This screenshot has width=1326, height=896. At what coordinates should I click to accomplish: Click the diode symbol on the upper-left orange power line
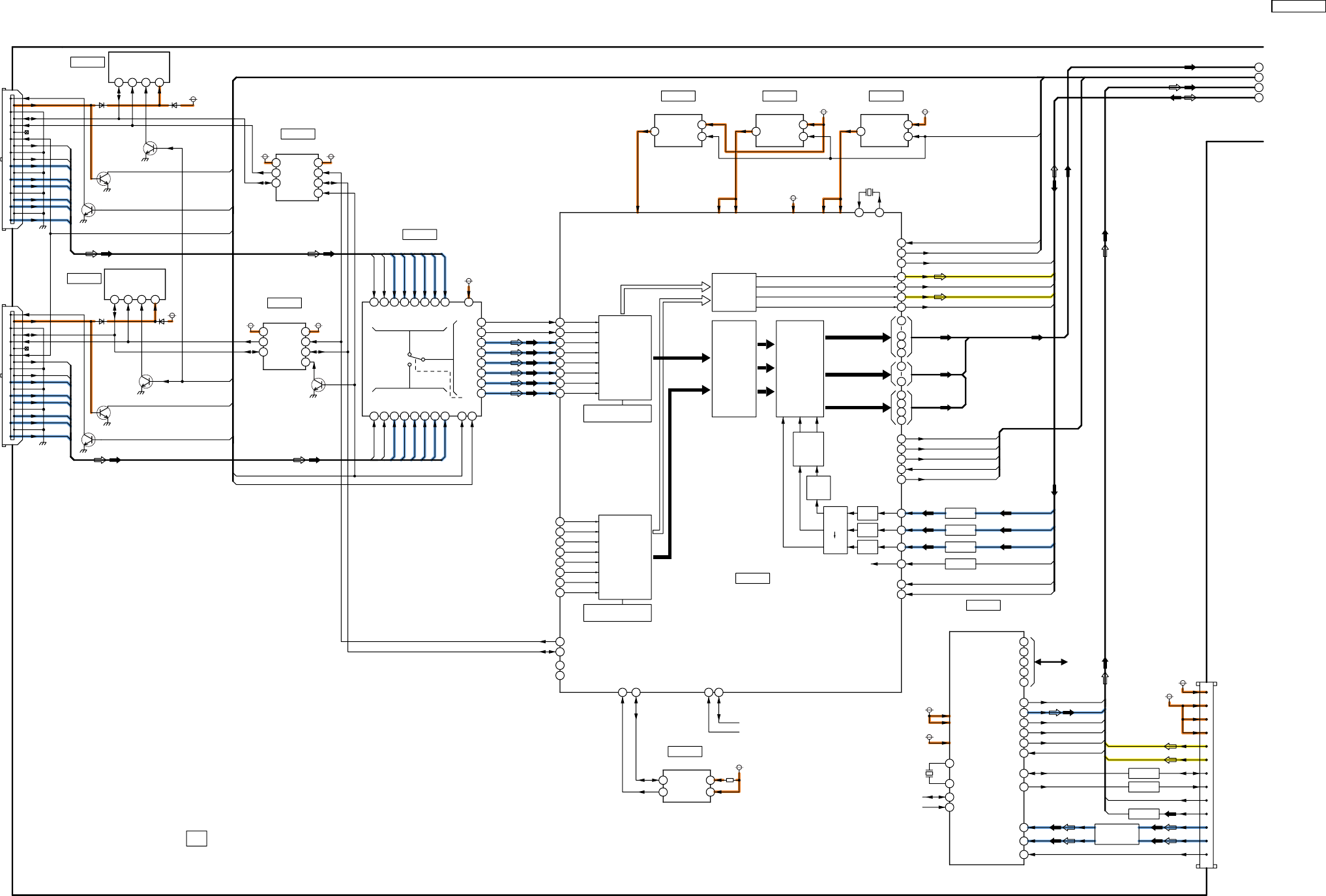(102, 105)
